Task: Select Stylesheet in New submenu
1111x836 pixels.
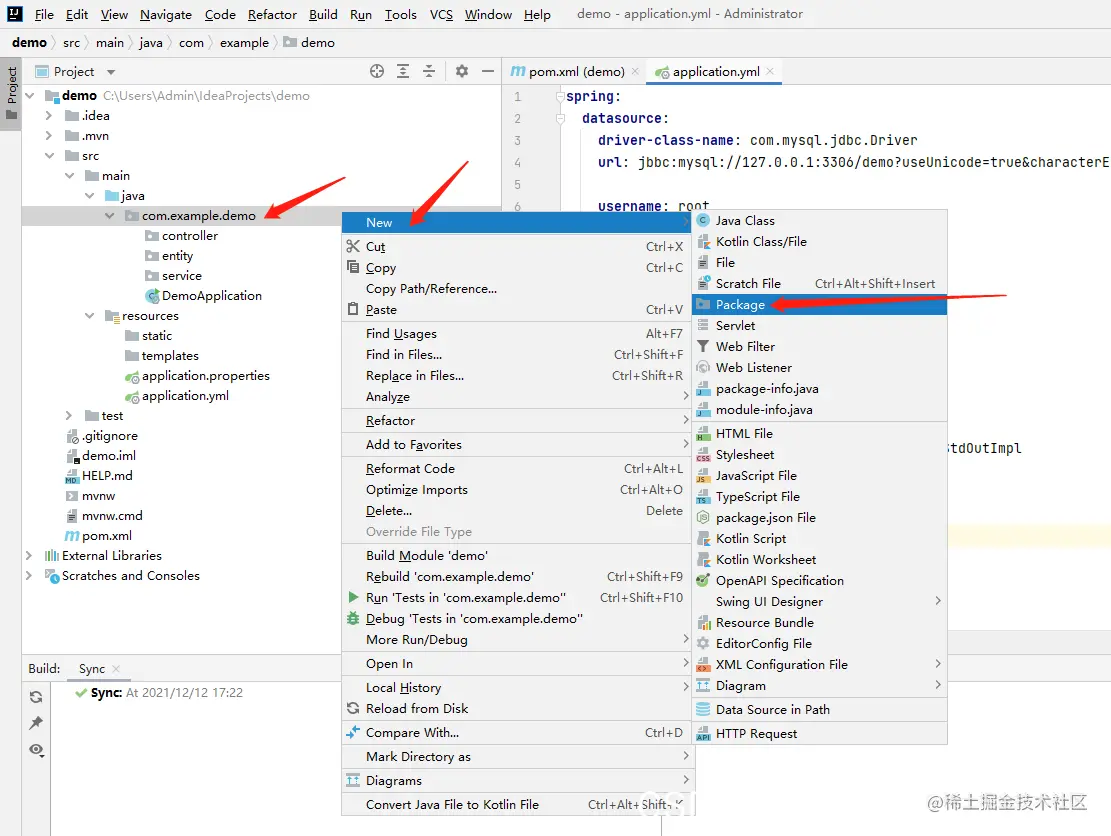Action: click(819, 455)
